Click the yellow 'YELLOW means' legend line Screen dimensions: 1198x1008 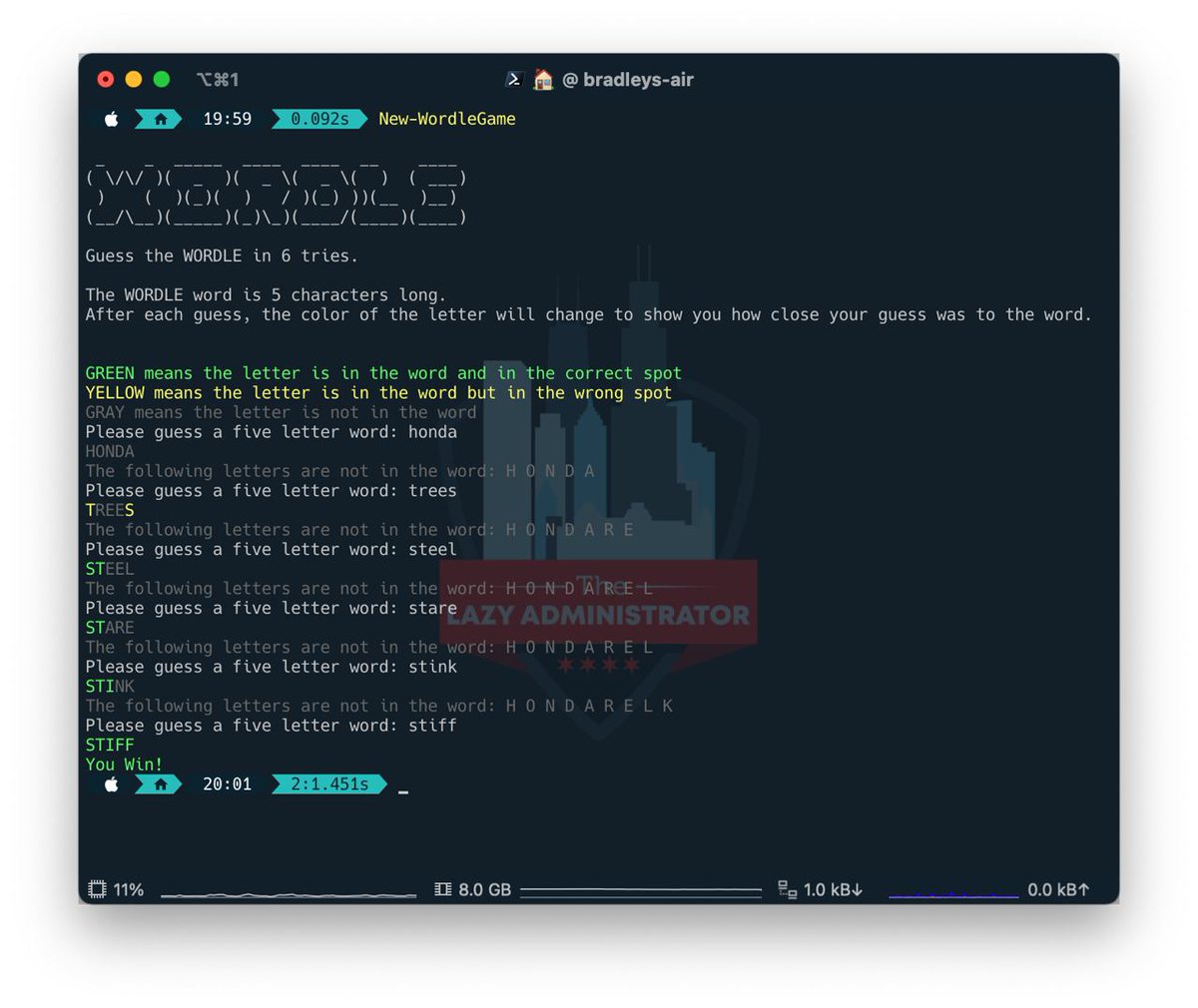pyautogui.click(x=378, y=393)
